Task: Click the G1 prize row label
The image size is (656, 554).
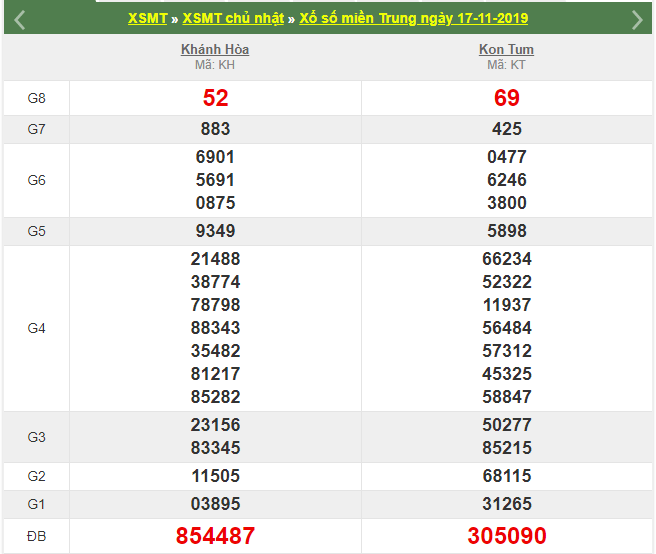Action: 36,504
